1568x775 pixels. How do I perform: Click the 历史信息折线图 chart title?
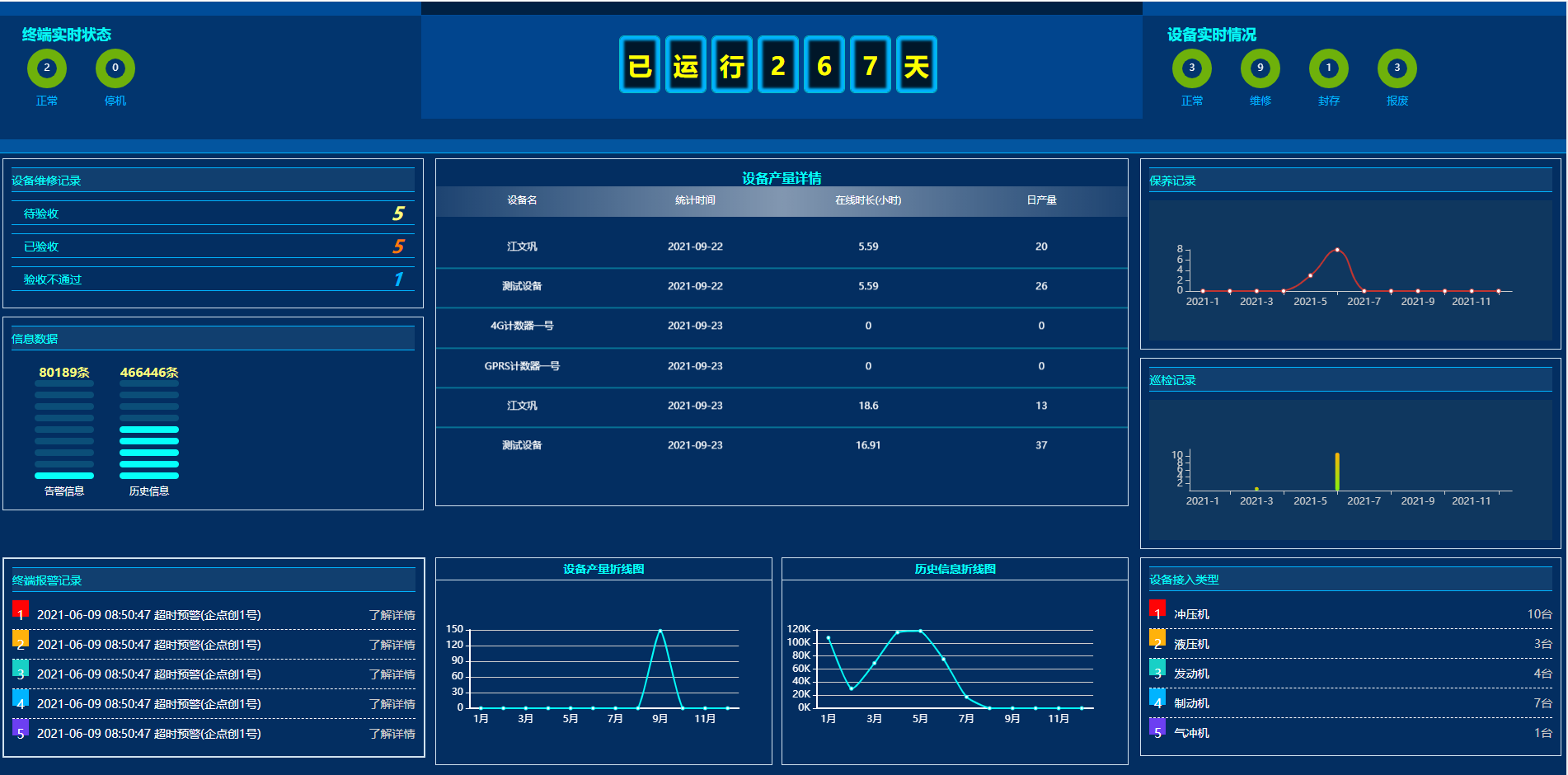(955, 569)
